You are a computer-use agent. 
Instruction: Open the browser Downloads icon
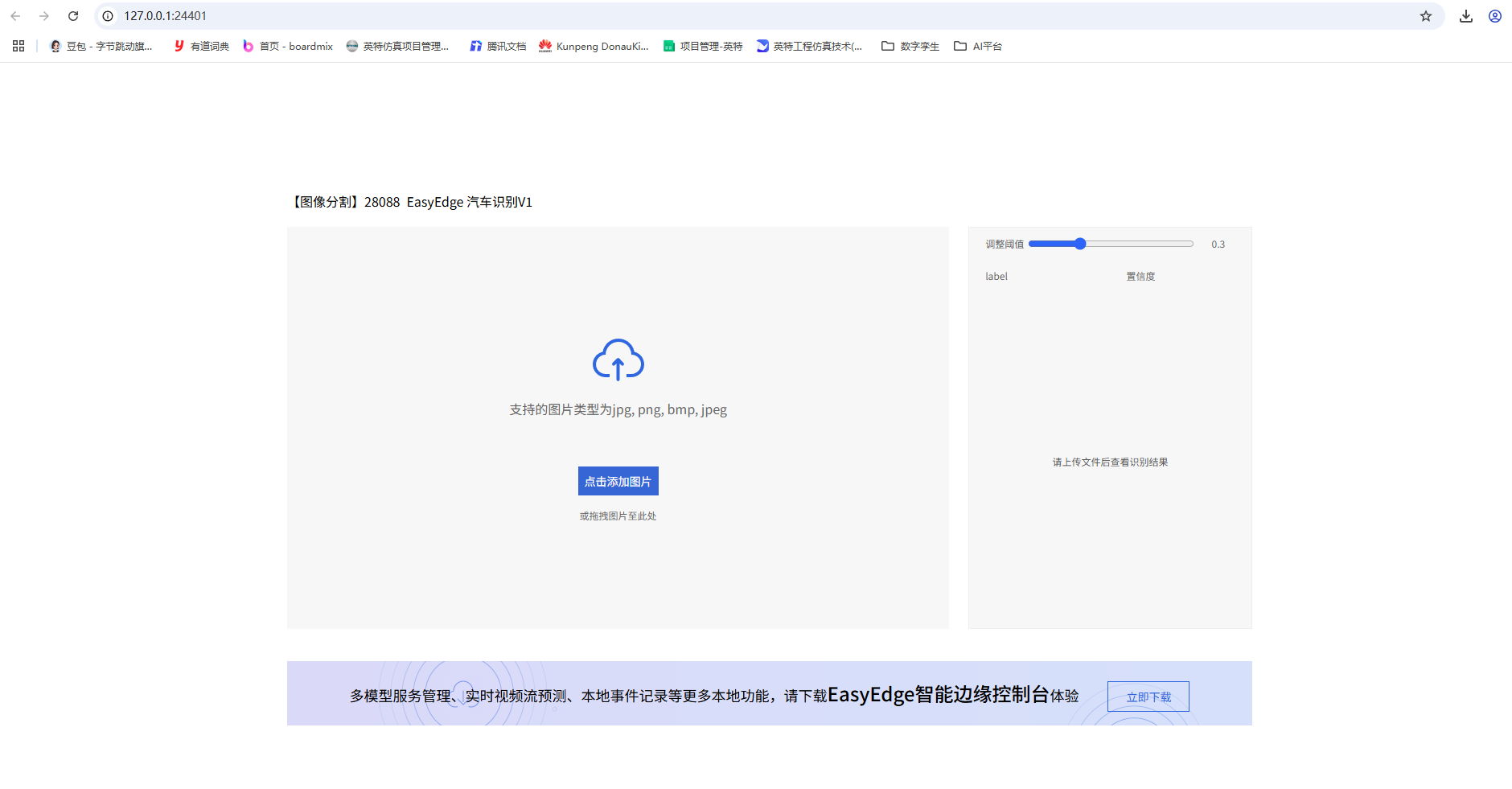[x=1467, y=15]
